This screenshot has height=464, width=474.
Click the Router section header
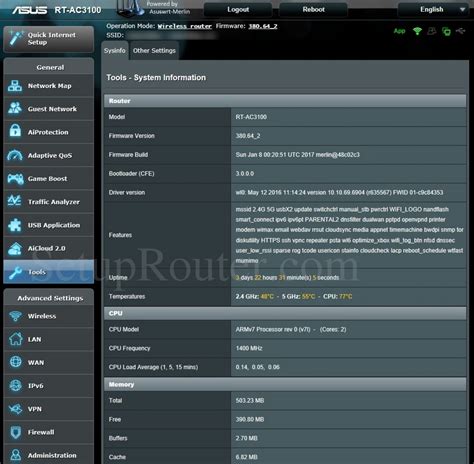click(285, 101)
